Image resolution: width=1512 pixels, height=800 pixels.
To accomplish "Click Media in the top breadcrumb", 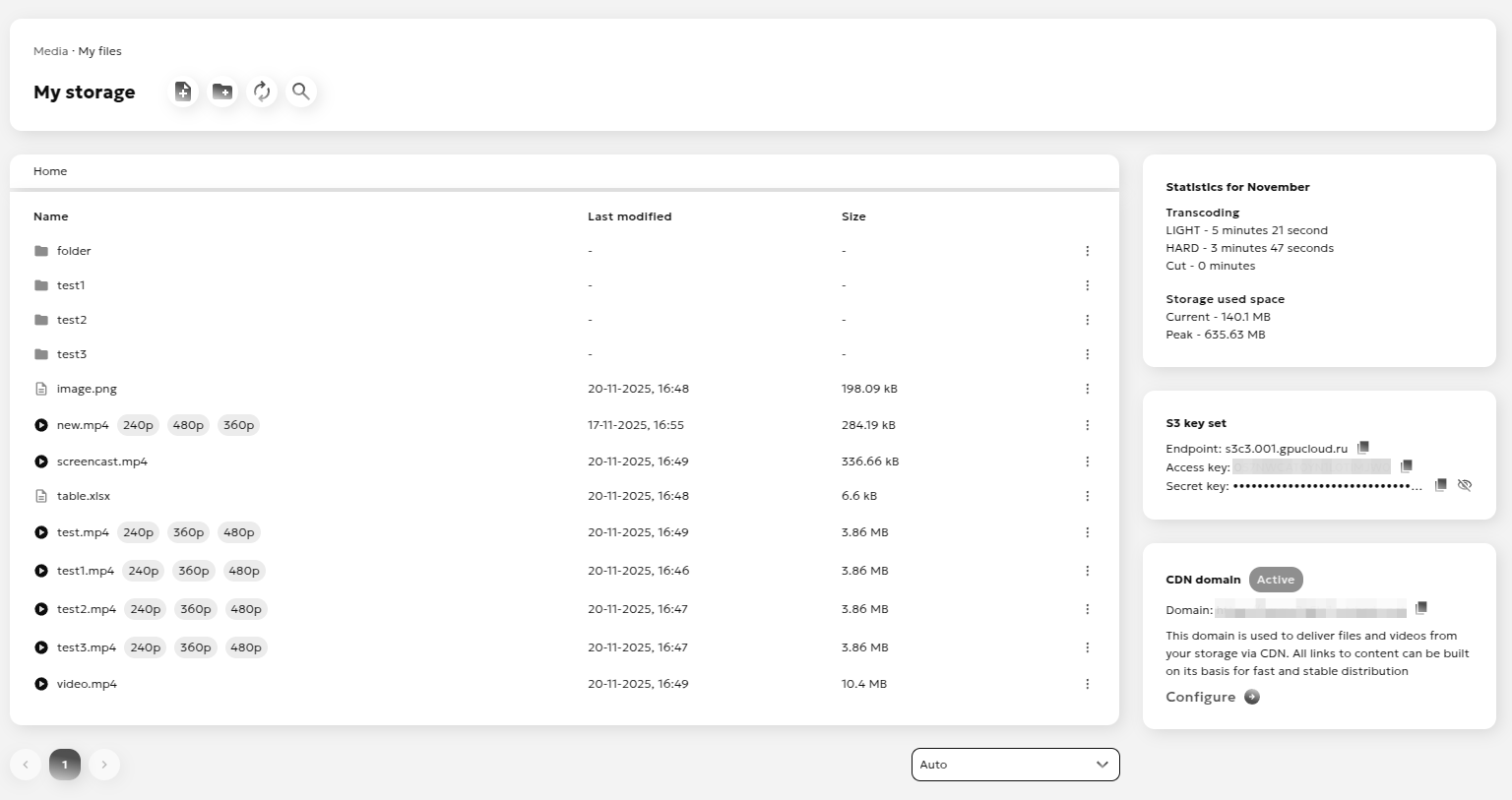I will coord(50,51).
